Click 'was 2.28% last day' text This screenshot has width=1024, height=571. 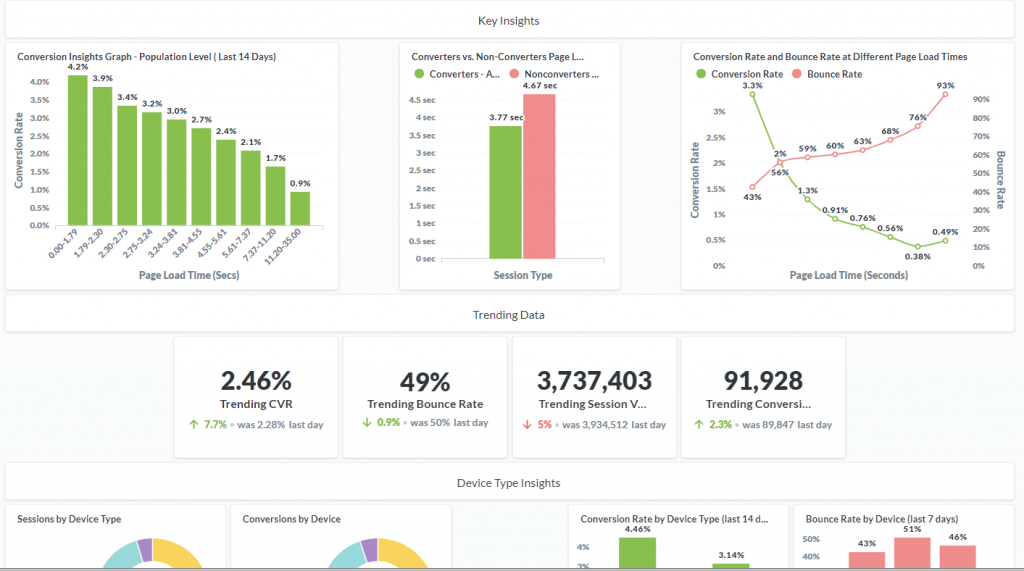[280, 425]
